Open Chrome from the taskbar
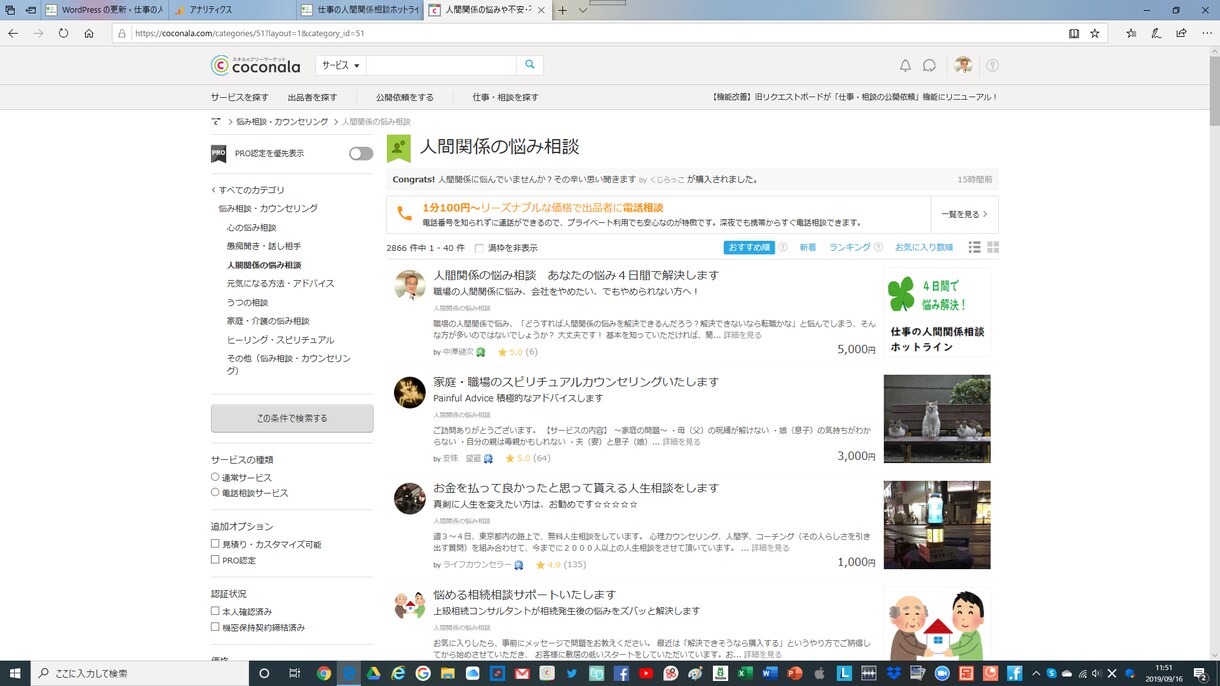Image resolution: width=1220 pixels, height=686 pixels. 324,674
